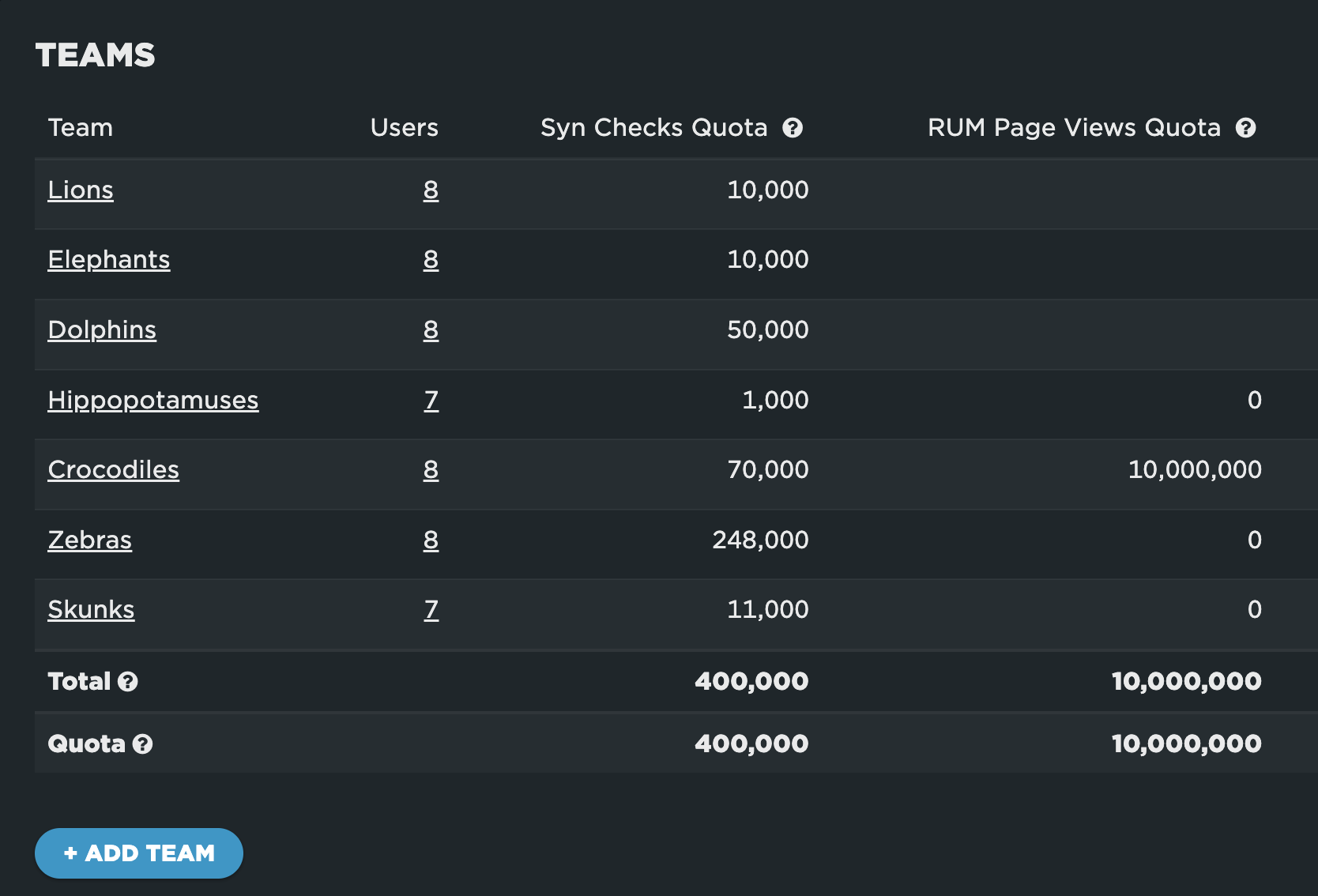Click the Dolphins users count link
Image resolution: width=1318 pixels, height=896 pixels.
tap(431, 330)
